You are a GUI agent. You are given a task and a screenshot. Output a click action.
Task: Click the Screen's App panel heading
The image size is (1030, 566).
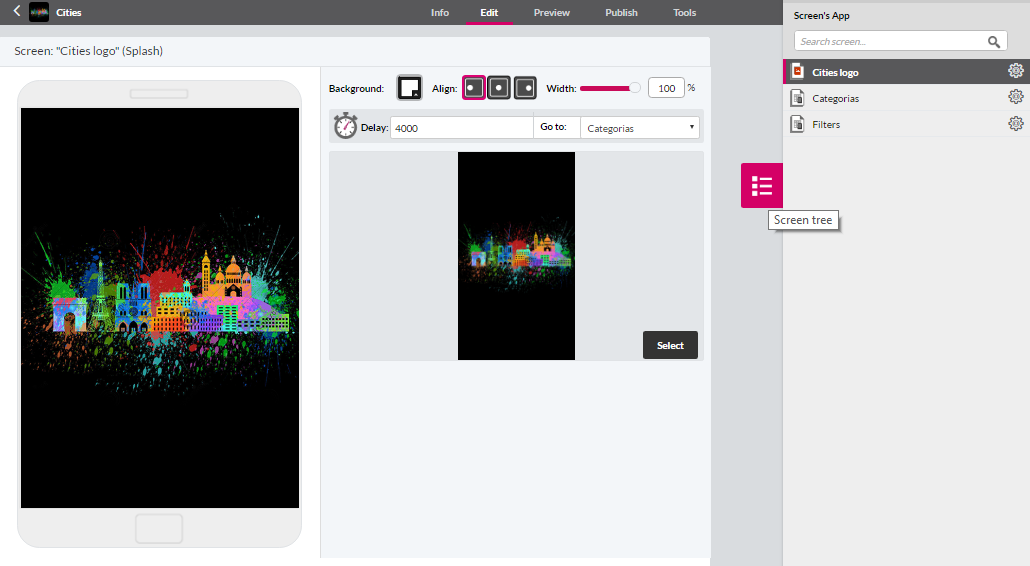(x=821, y=16)
